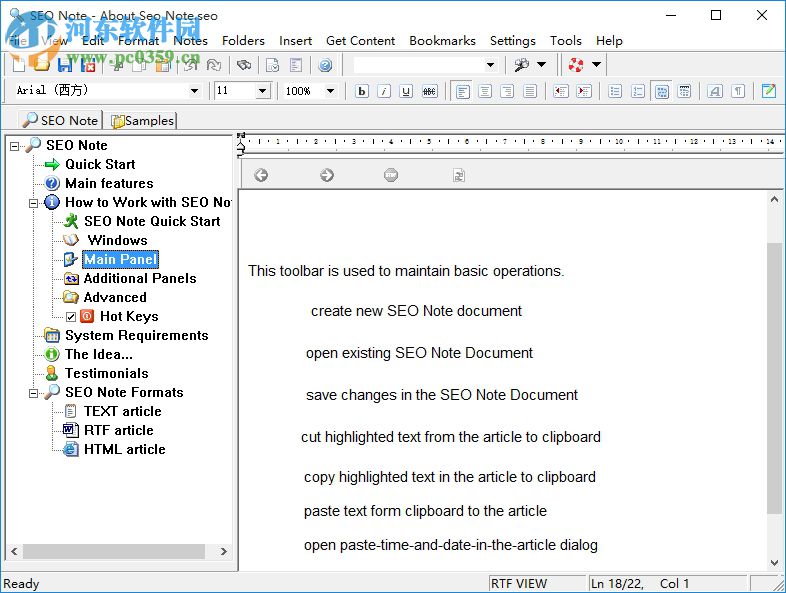Click the Save document icon

[65, 65]
